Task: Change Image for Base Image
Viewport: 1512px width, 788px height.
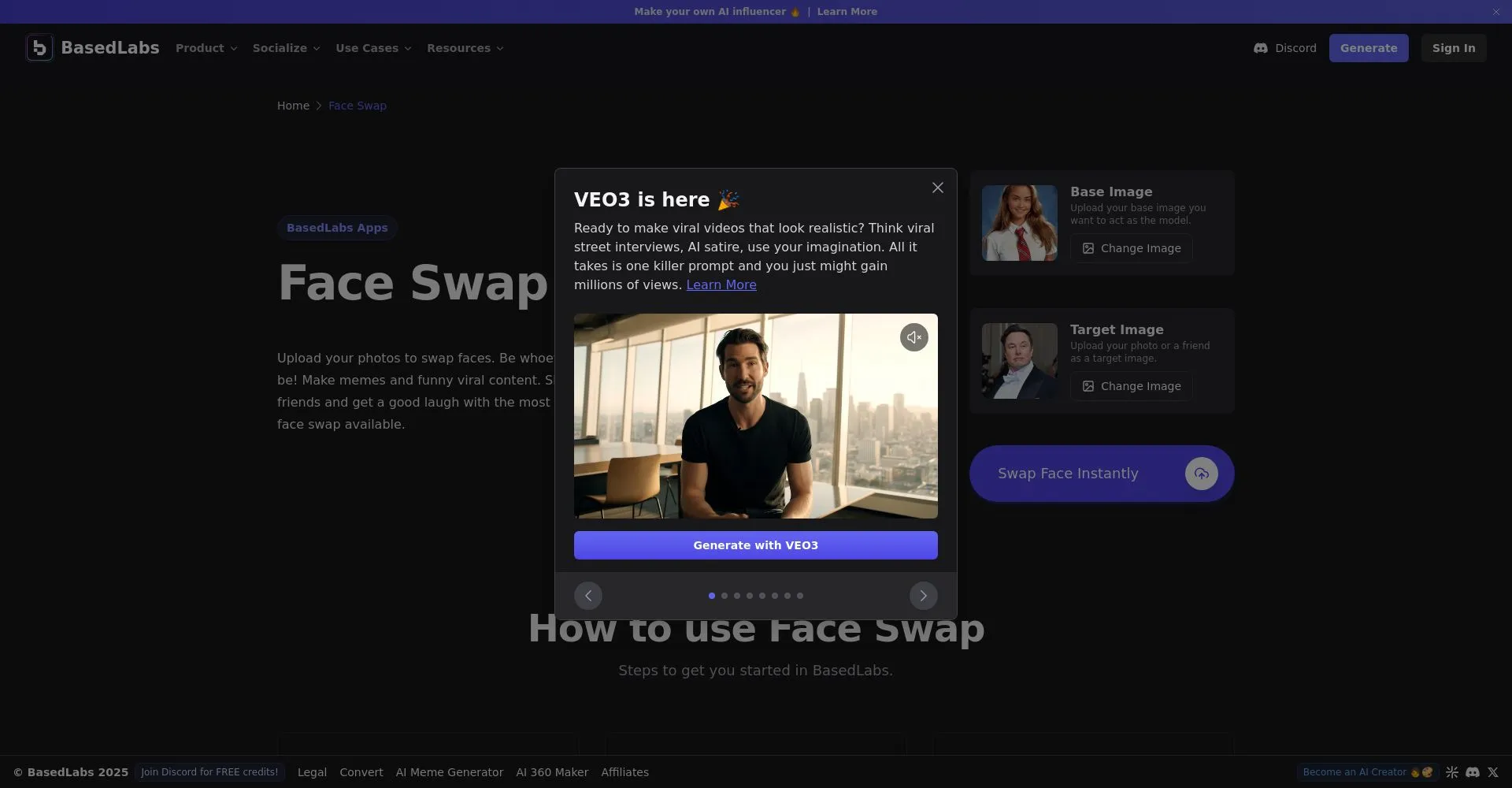Action: pyautogui.click(x=1131, y=248)
